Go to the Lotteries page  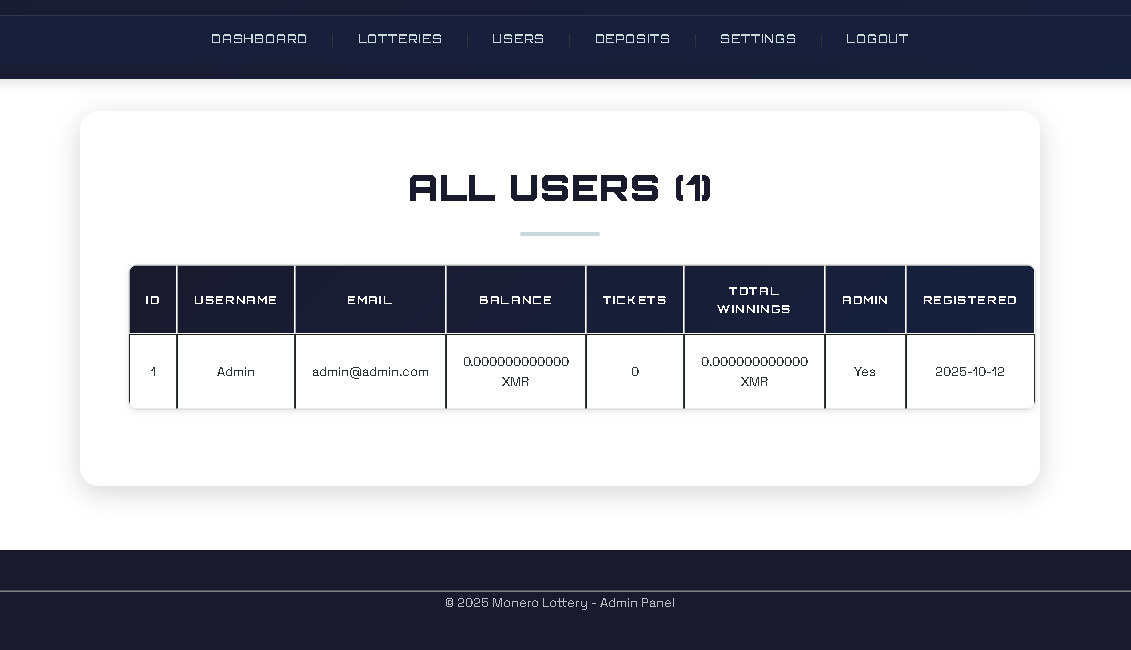[400, 39]
